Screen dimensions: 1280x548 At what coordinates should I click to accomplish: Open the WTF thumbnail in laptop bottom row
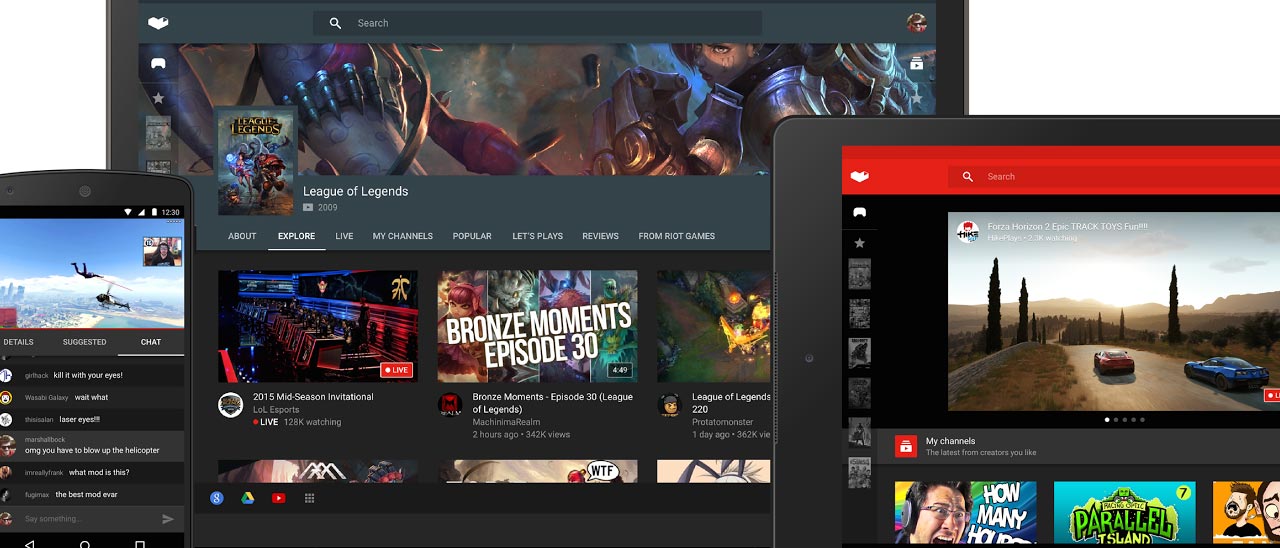click(x=537, y=471)
